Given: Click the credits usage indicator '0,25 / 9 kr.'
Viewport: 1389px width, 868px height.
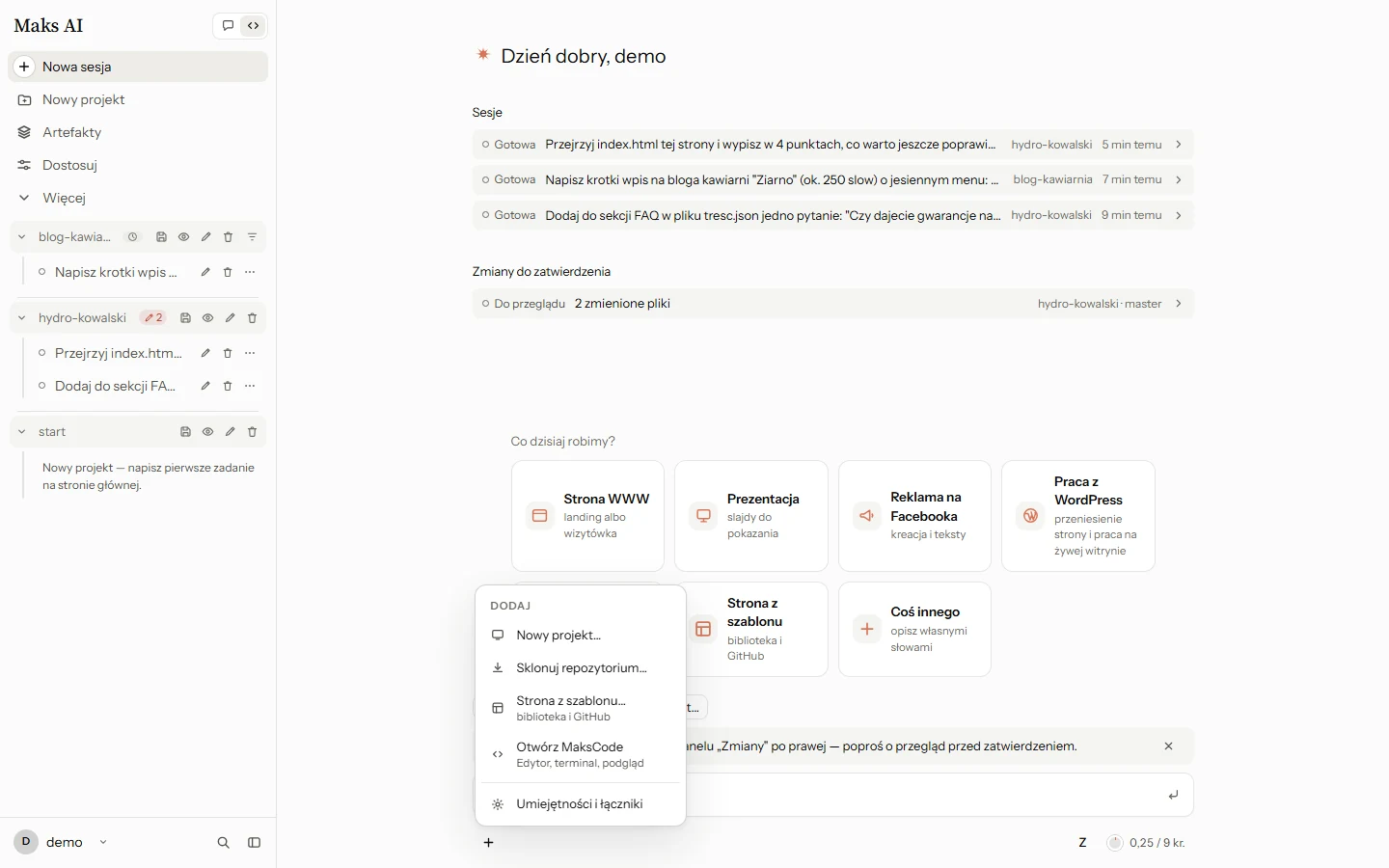Looking at the screenshot, I should 1146,843.
